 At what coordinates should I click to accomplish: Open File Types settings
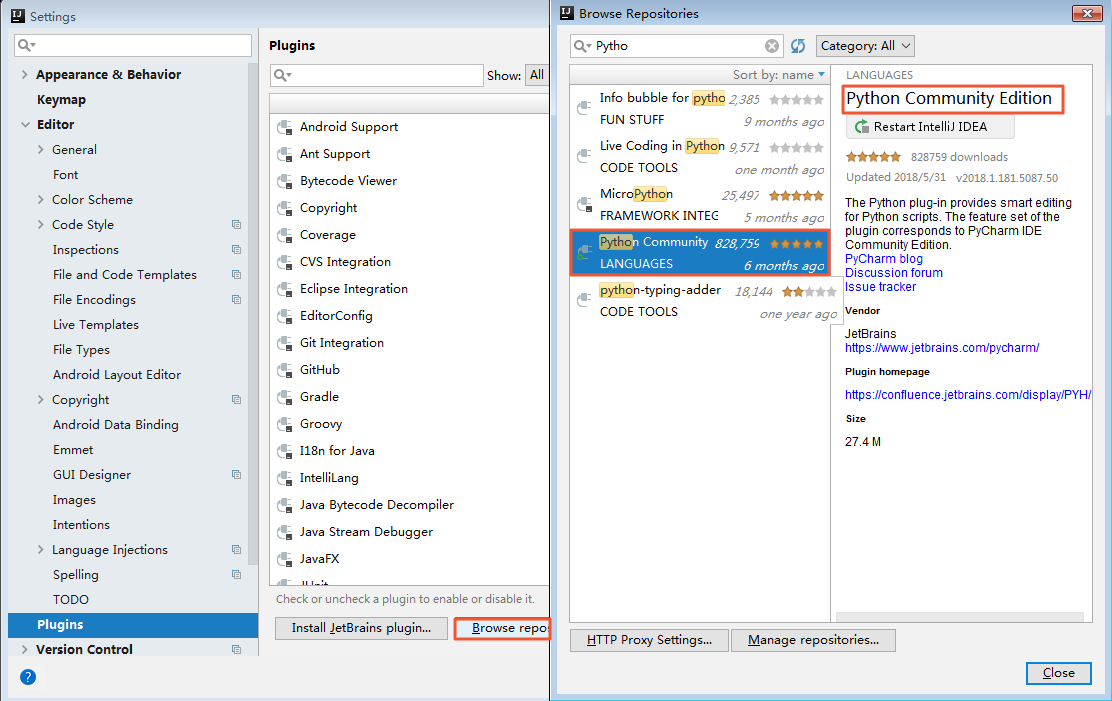click(x=81, y=350)
